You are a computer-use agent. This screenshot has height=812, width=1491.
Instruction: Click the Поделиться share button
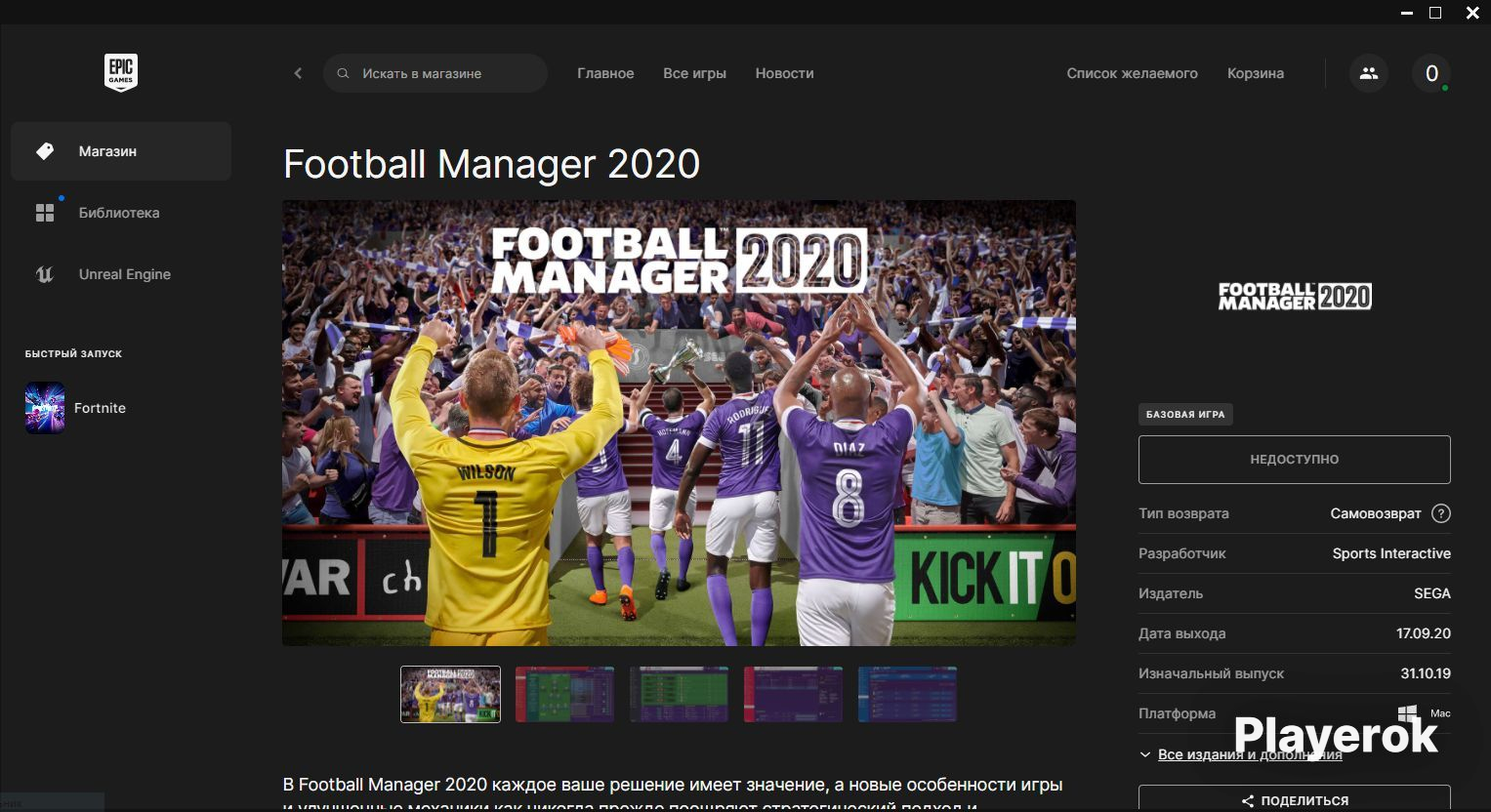coord(1295,798)
